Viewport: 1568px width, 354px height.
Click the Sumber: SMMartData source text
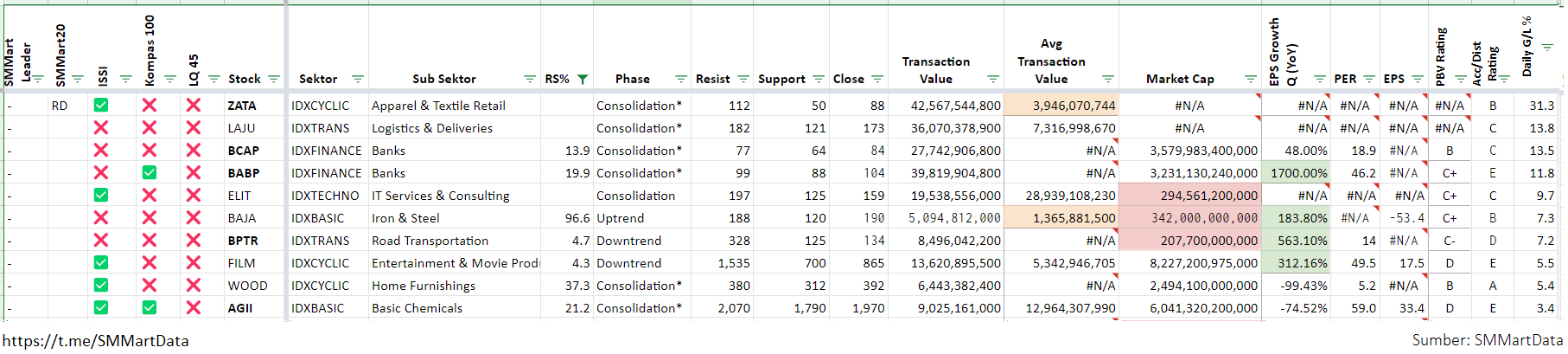[x=1487, y=340]
